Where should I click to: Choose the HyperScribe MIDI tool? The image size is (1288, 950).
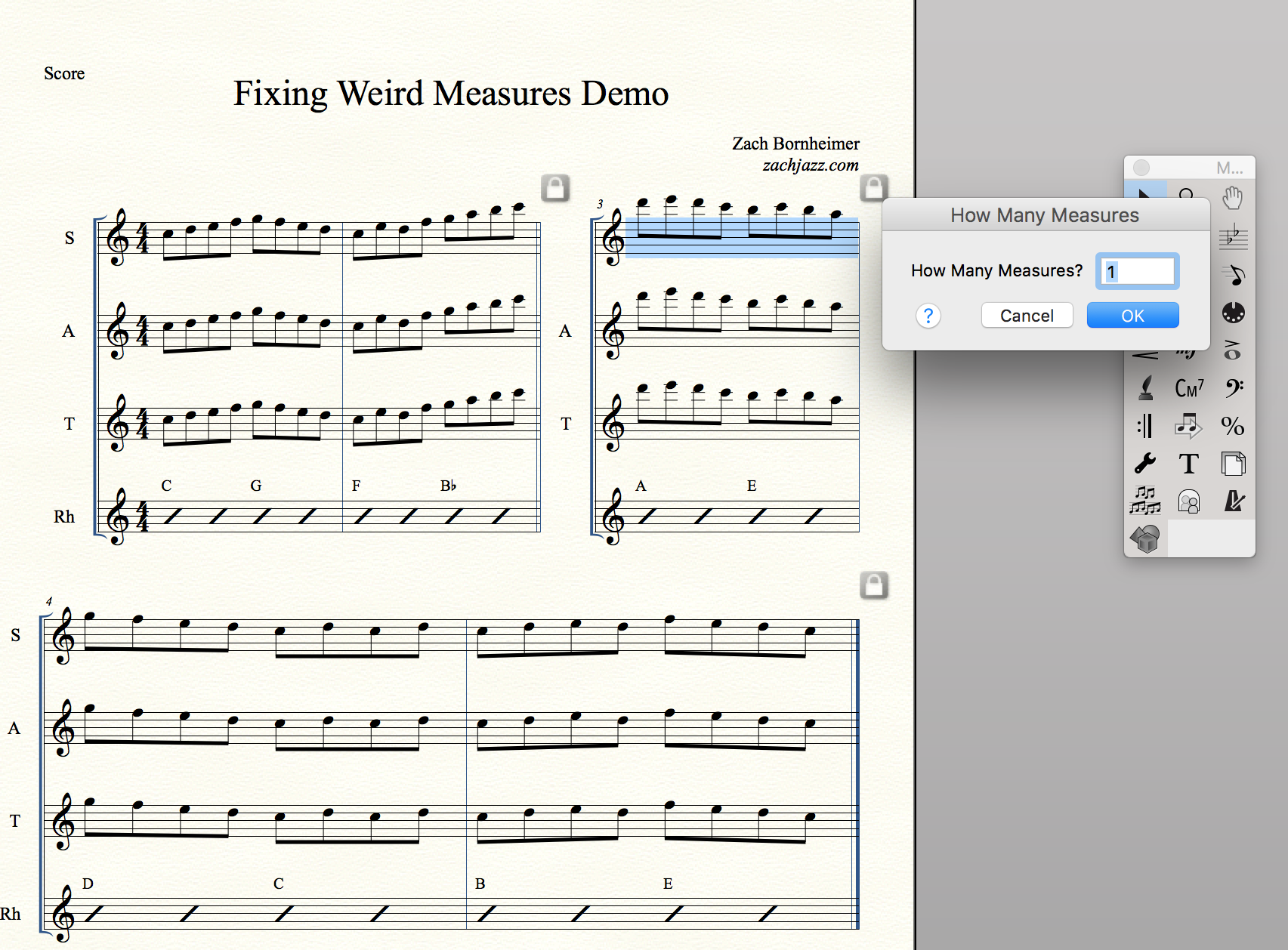(1233, 313)
